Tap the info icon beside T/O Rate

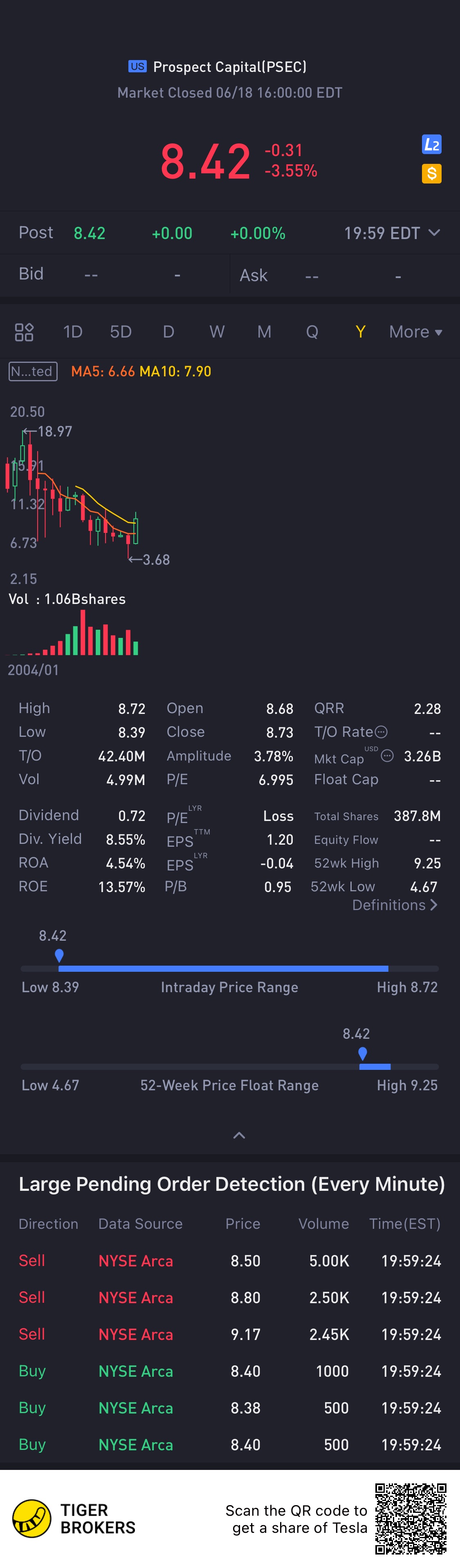[381, 731]
